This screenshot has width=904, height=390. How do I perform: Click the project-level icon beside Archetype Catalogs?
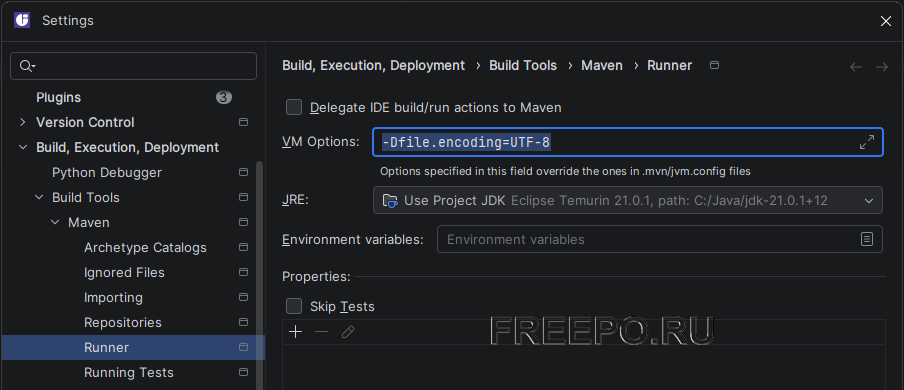click(243, 248)
